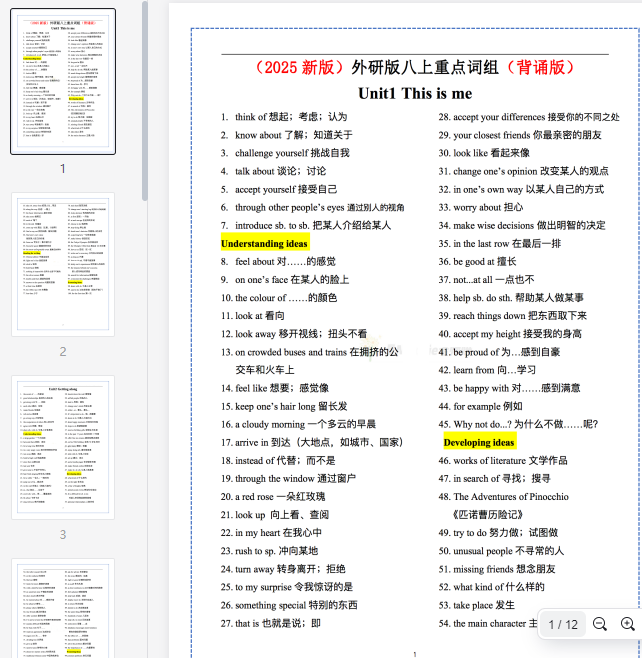Click the 'Unit1 This is me' heading
The width and height of the screenshot is (642, 658).
(415, 93)
